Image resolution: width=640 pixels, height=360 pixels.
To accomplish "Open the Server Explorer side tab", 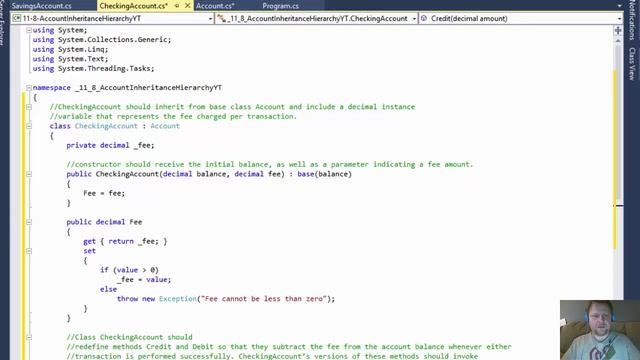I will click(2, 24).
